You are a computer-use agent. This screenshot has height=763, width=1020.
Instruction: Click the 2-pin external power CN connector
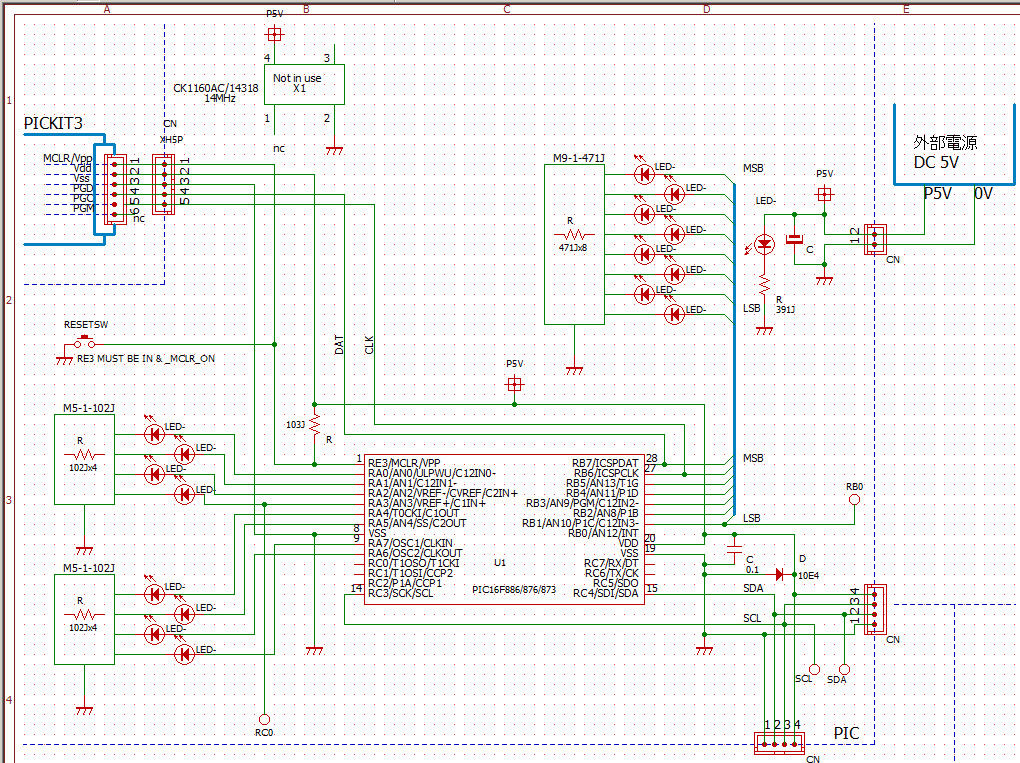tap(875, 239)
